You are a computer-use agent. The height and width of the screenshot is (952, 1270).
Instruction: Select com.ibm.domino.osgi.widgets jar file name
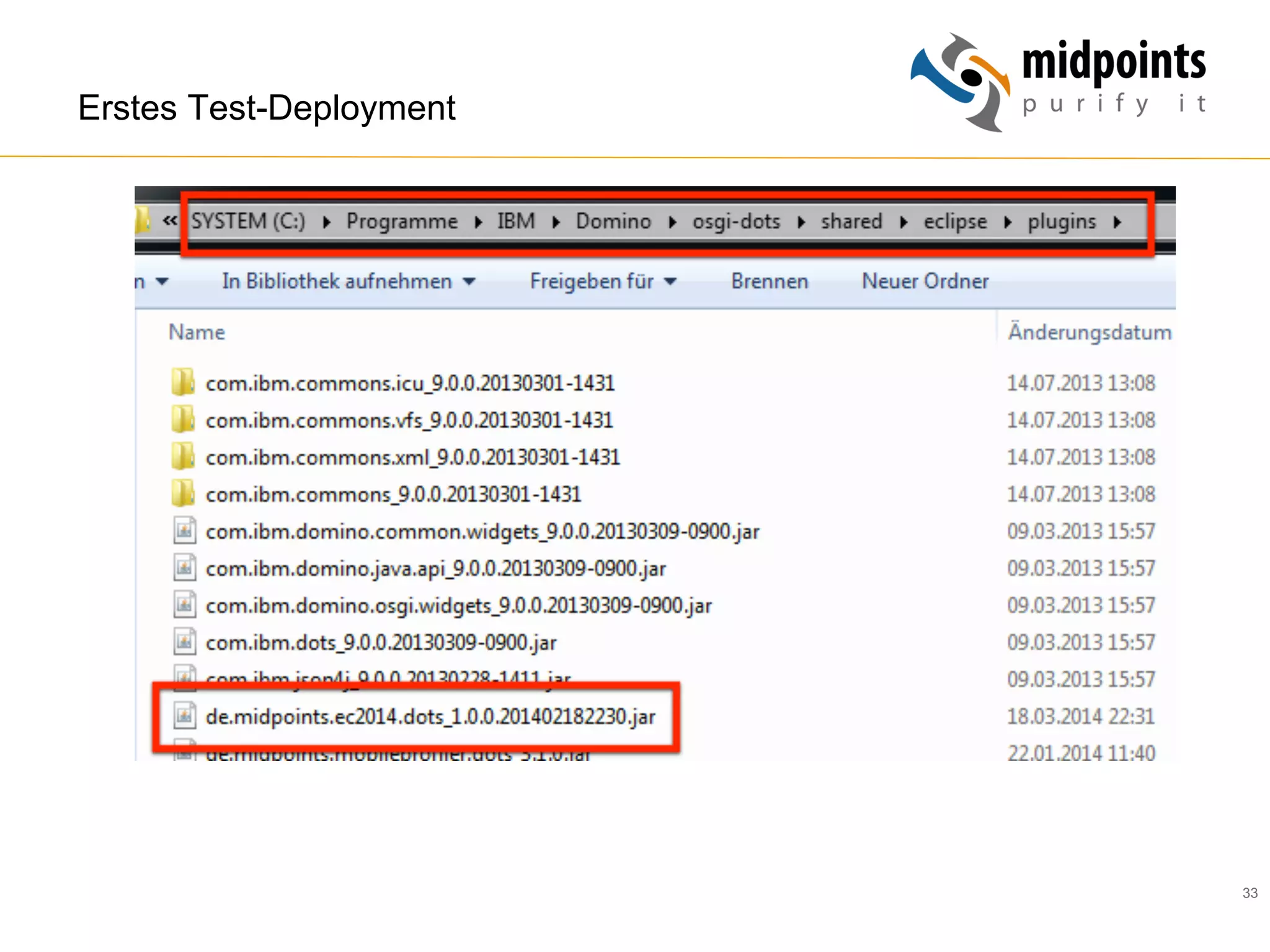click(458, 607)
